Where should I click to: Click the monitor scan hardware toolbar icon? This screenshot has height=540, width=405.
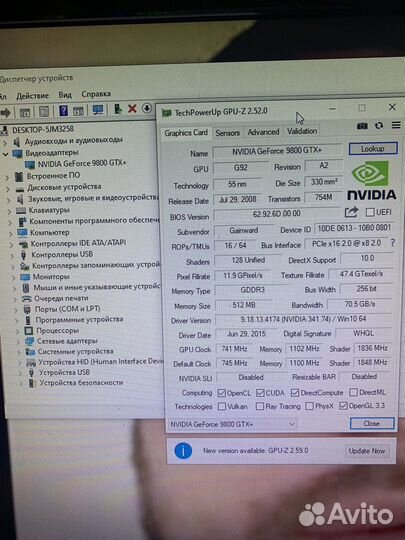pos(98,110)
